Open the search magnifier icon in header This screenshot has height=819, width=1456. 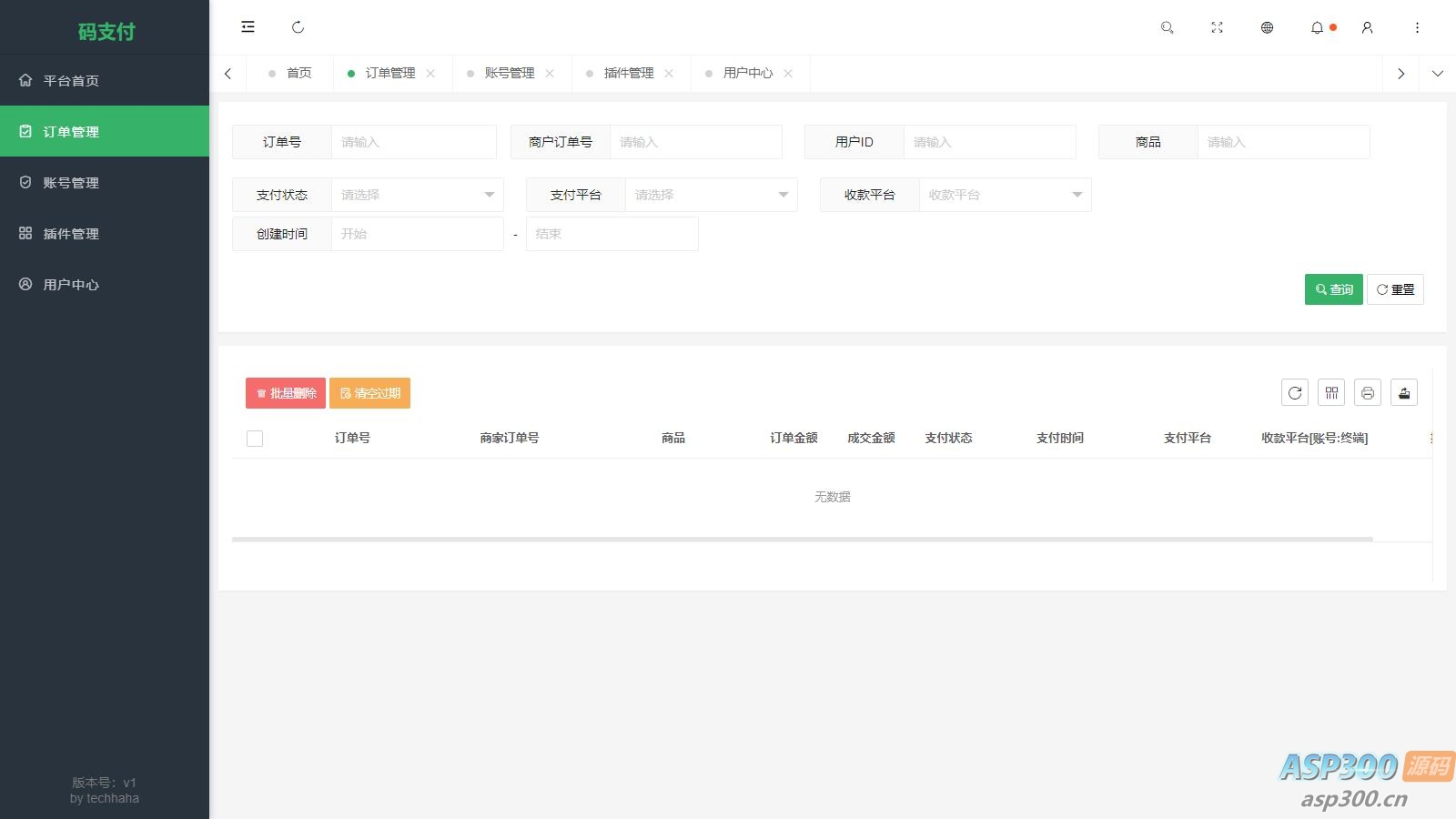tap(1167, 27)
